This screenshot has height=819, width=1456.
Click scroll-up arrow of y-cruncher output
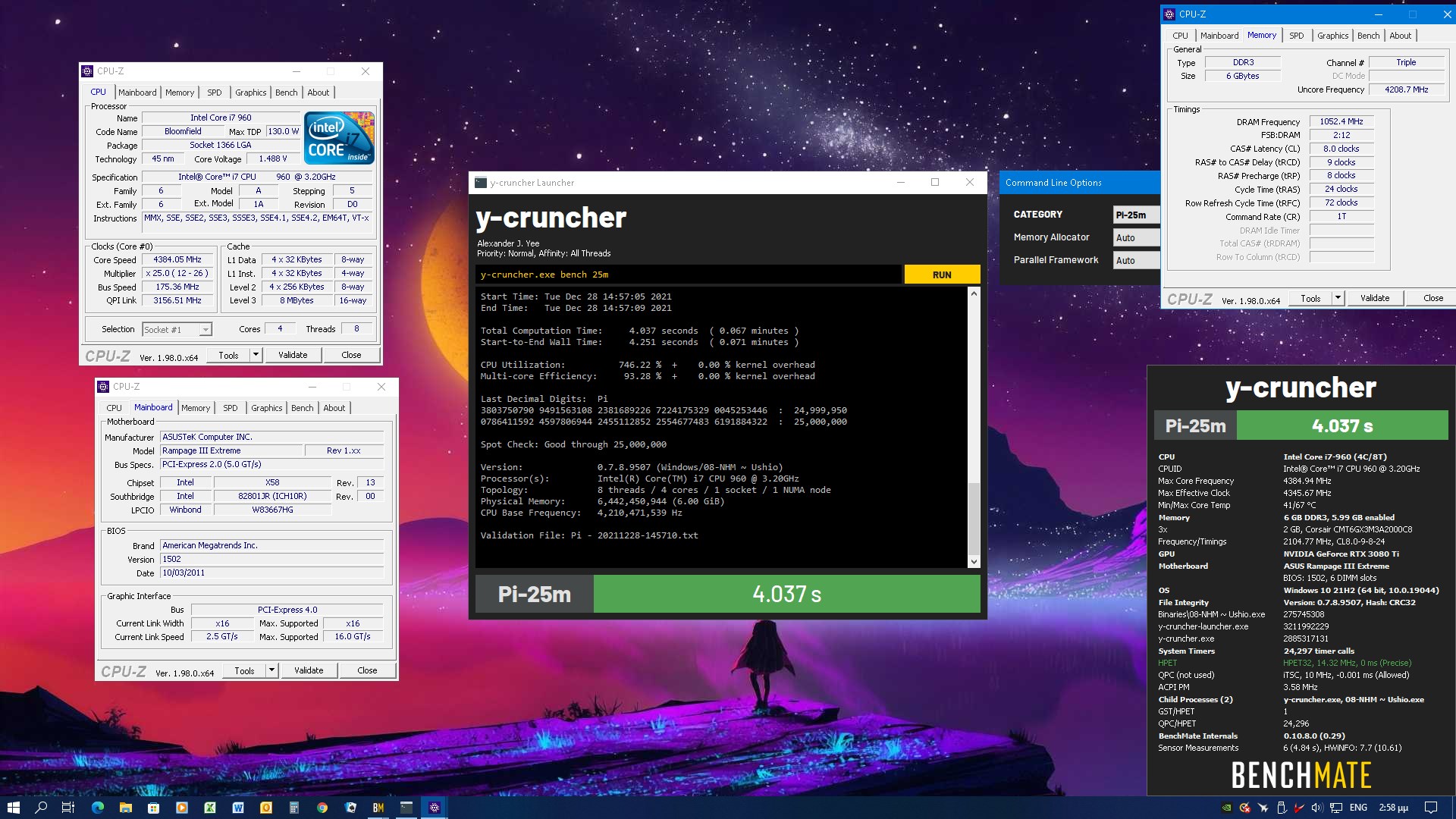click(974, 293)
